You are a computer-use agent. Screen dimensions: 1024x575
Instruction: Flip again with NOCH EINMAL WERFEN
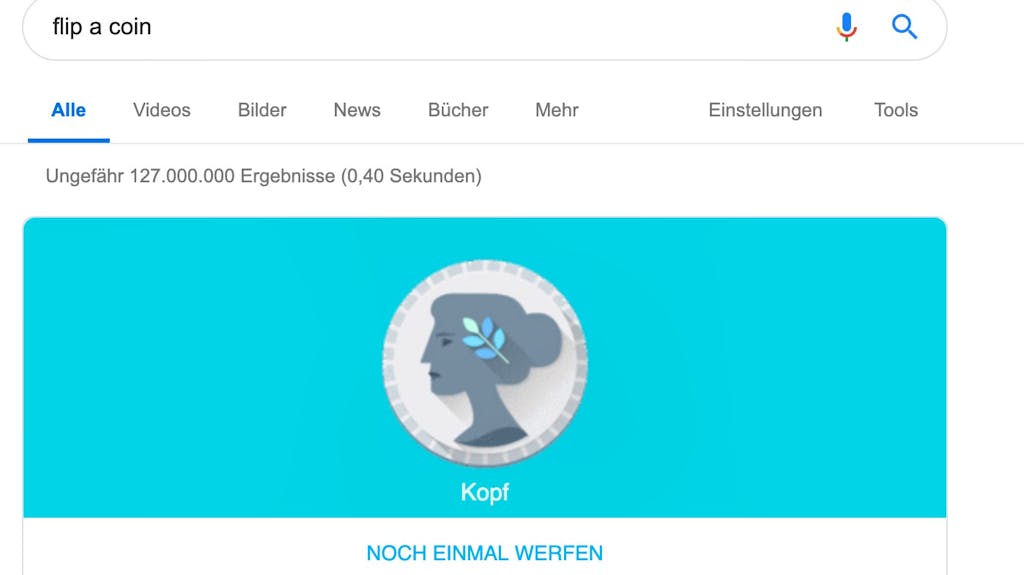[485, 553]
